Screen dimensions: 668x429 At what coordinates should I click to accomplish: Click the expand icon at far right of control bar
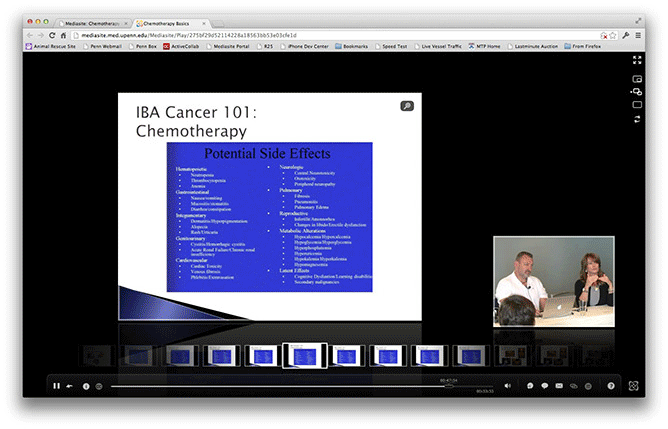634,385
